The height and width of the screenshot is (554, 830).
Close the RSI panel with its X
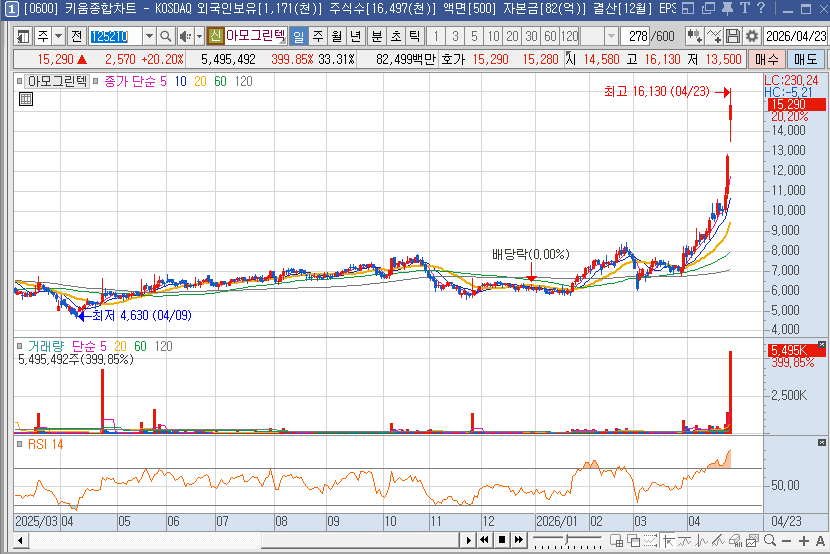(x=822, y=442)
